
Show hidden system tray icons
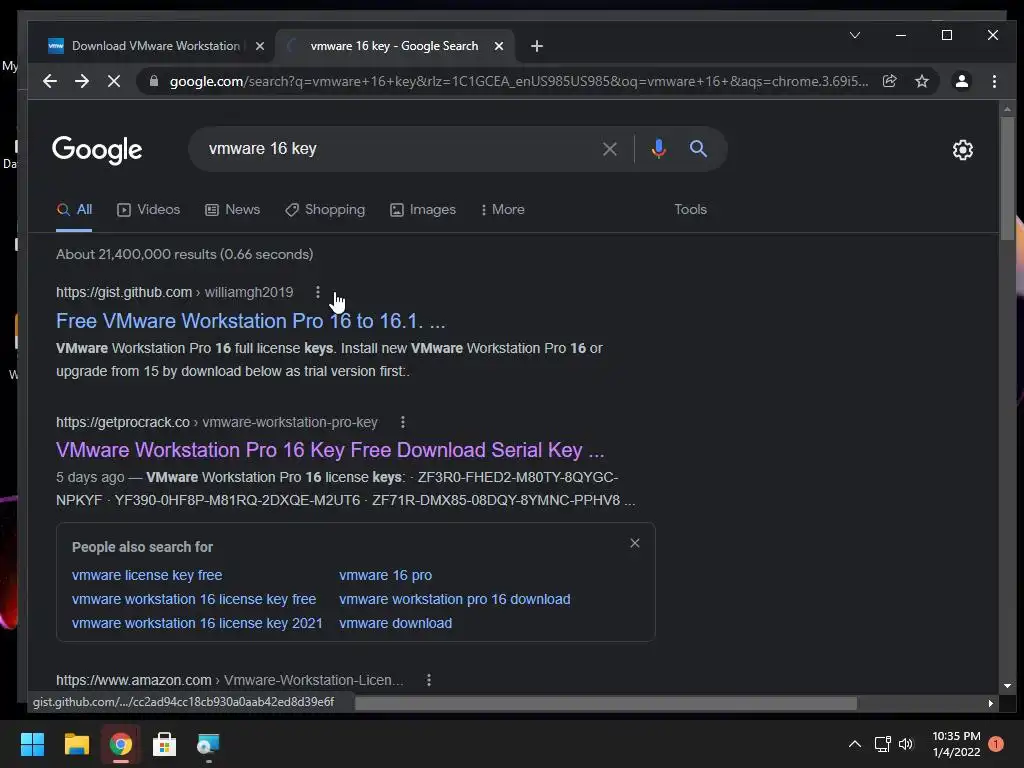854,744
